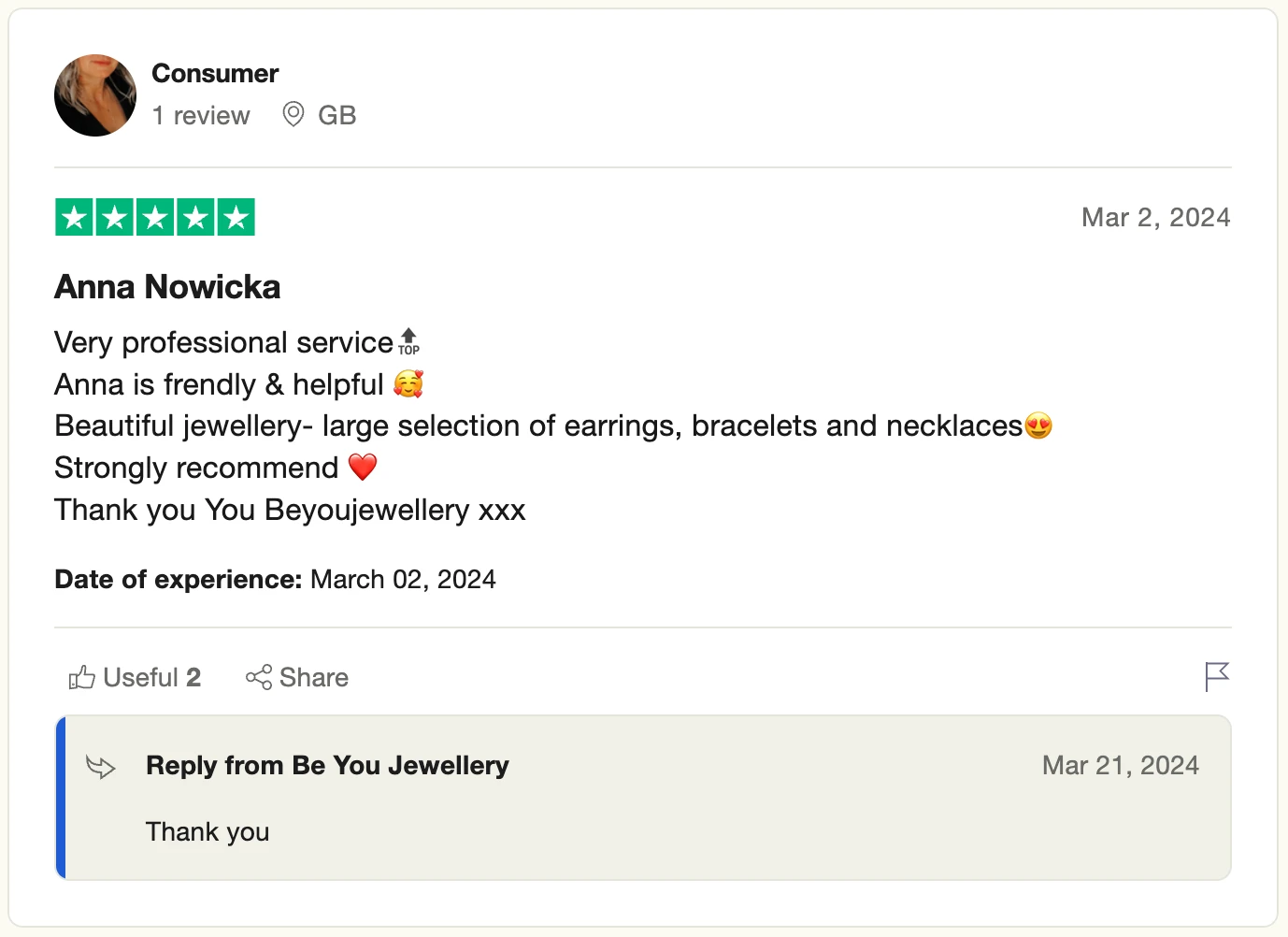Click the thumbs-up icon
The height and width of the screenshot is (937, 1288).
point(82,677)
